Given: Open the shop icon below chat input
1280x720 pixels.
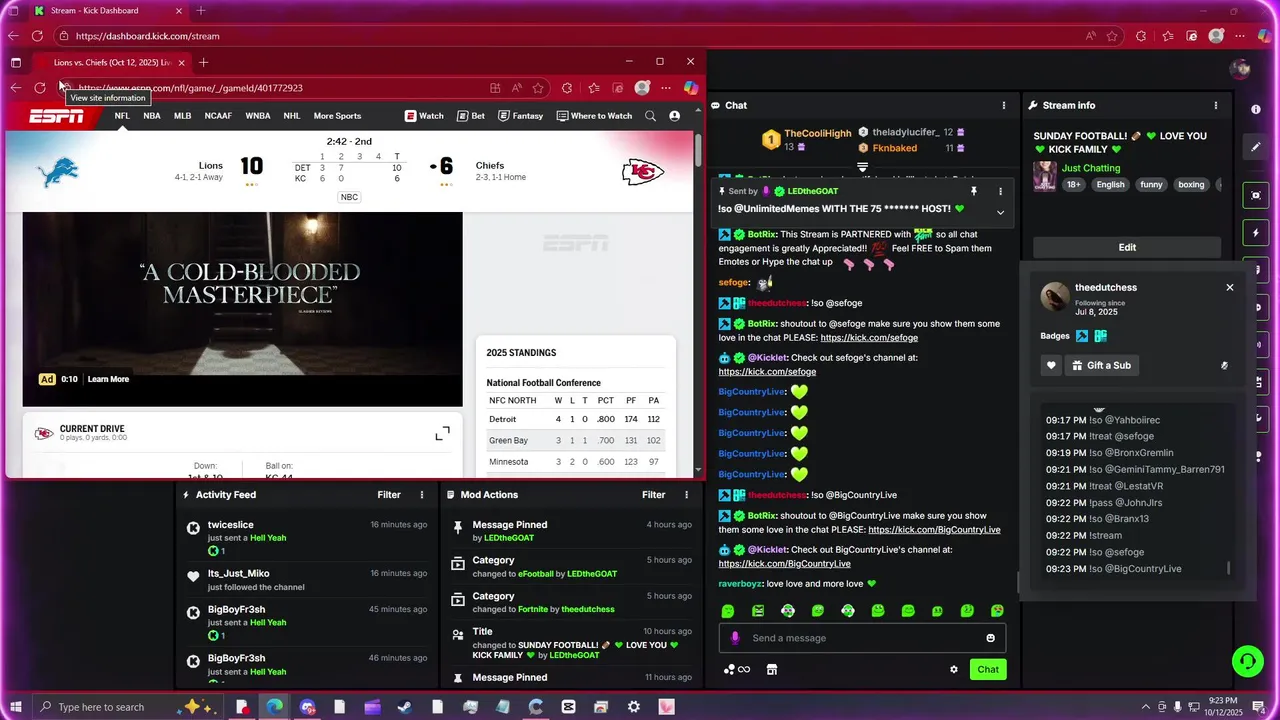Looking at the screenshot, I should pos(772,669).
